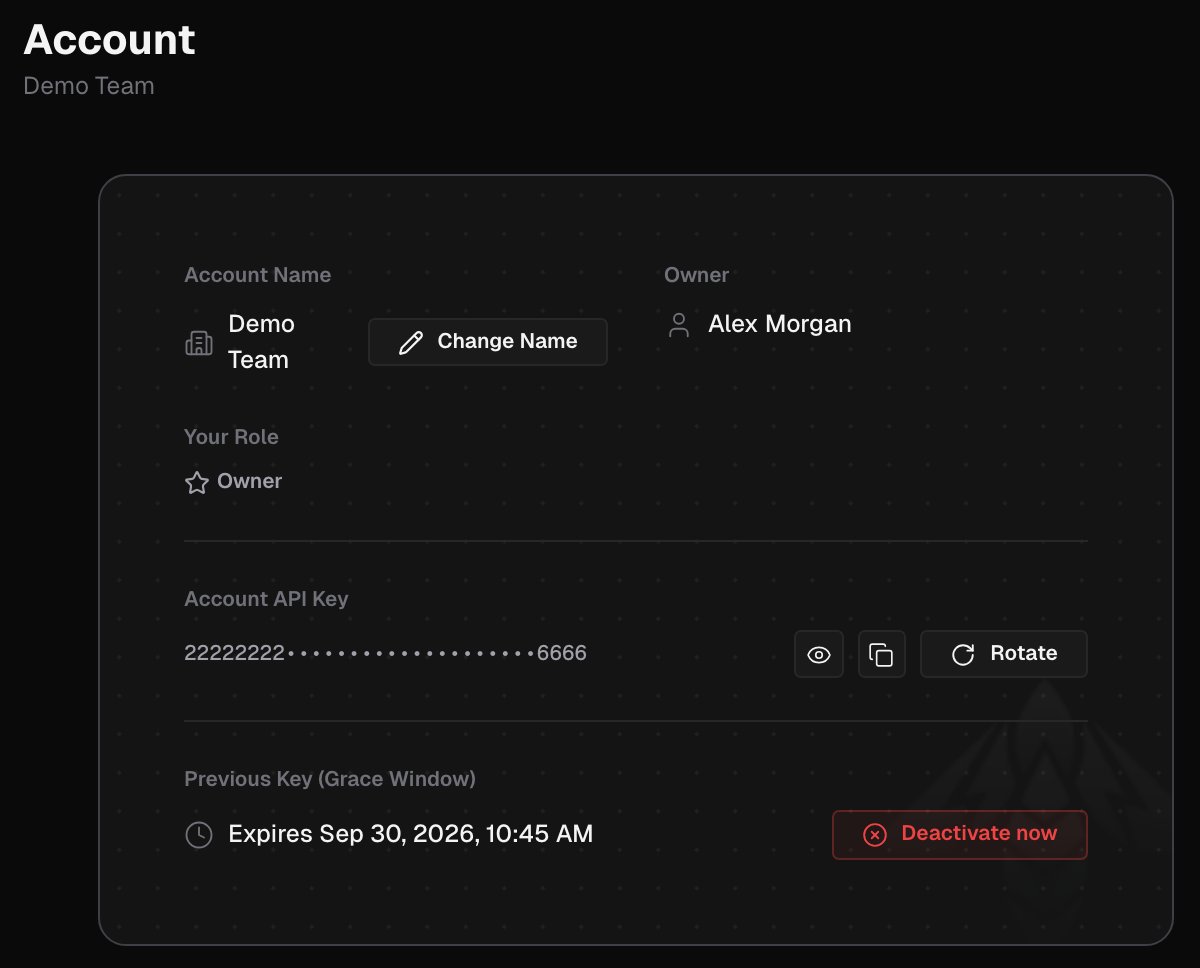Click the star icon beside Owner role

click(x=197, y=483)
